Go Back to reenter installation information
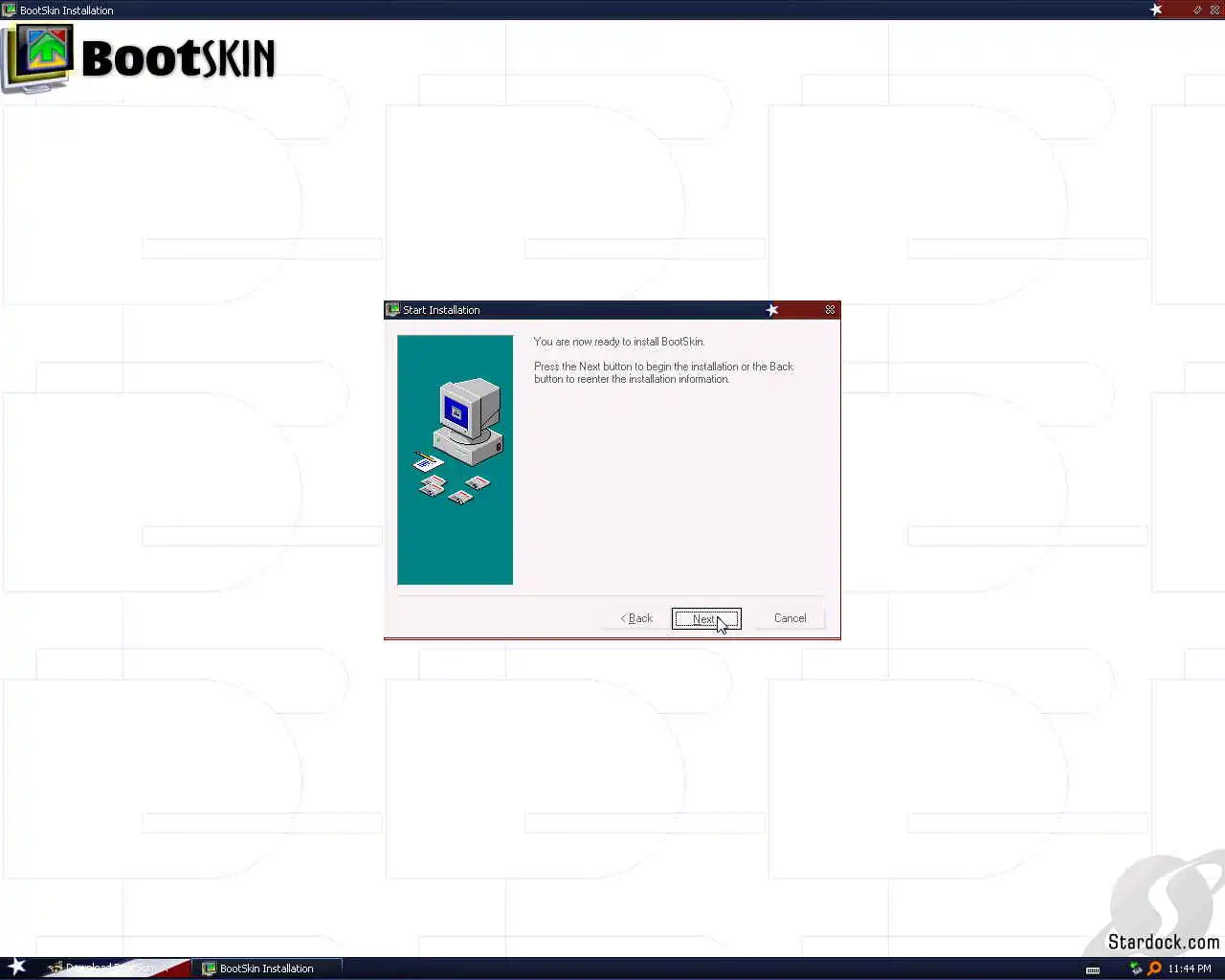Screen dimensions: 1225x980 (x=636, y=618)
